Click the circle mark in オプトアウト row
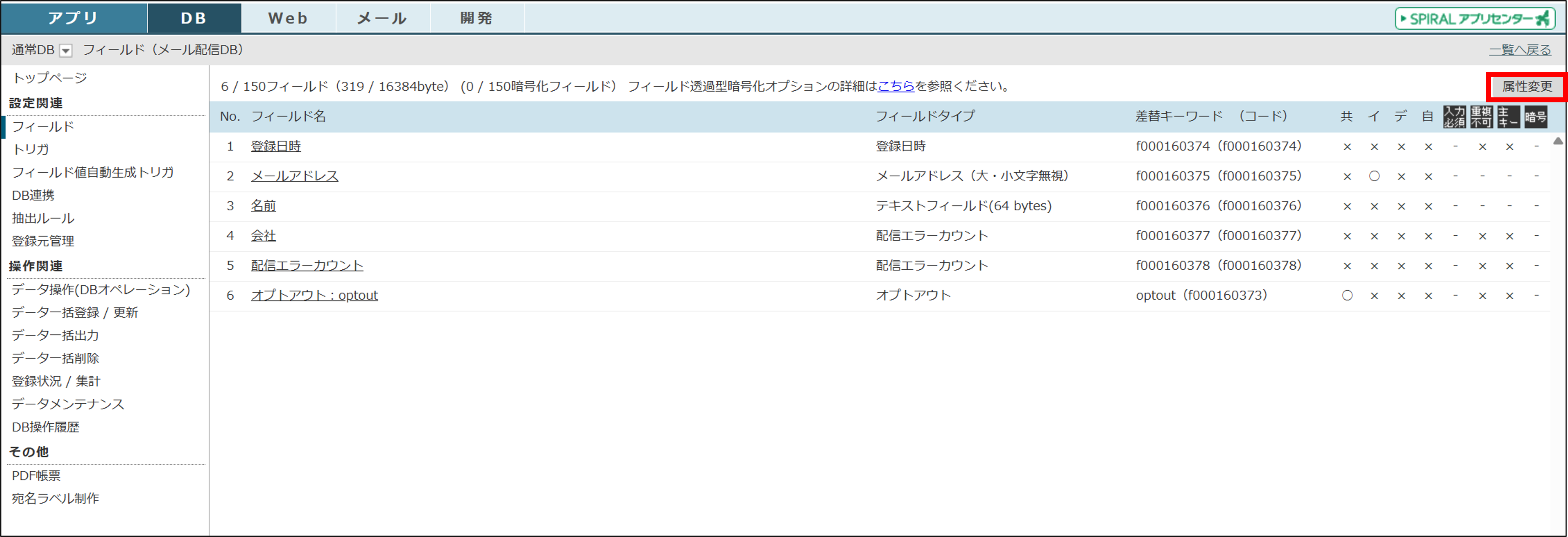Screen dimensions: 1568x537 click(x=1347, y=295)
